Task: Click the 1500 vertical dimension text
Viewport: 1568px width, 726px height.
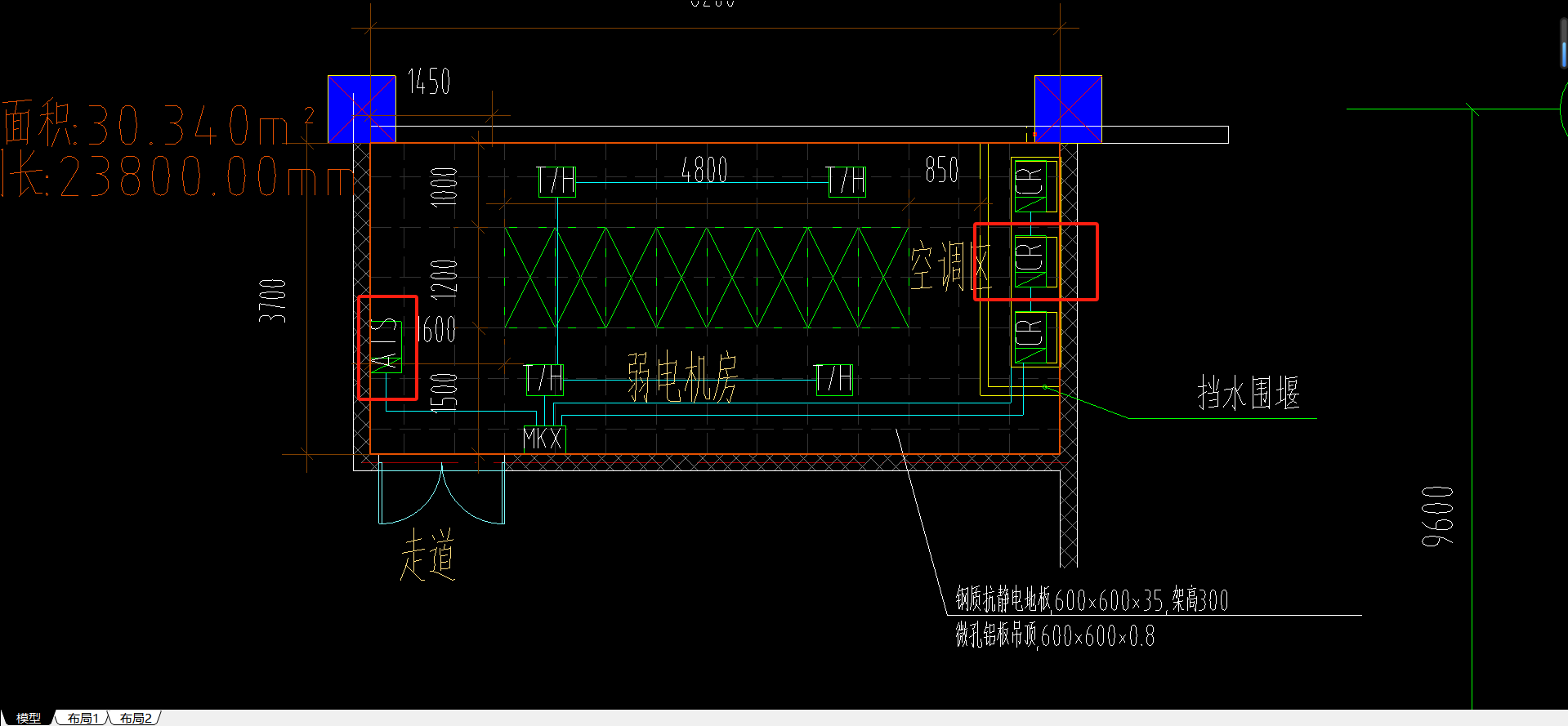Action: (x=444, y=393)
